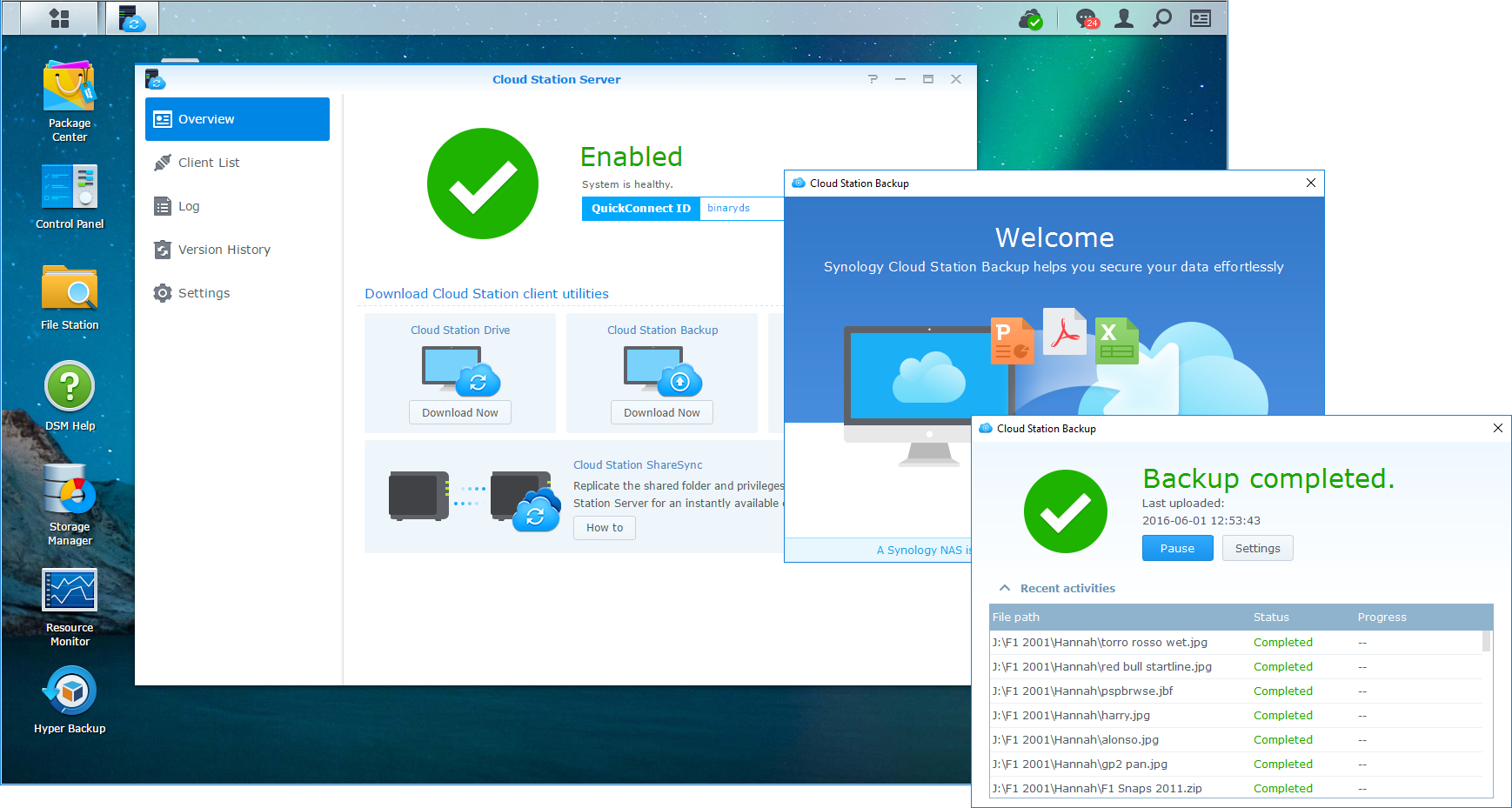Select the Cloud Station Server taskbar icon
This screenshot has height=808, width=1512.
pos(132,18)
